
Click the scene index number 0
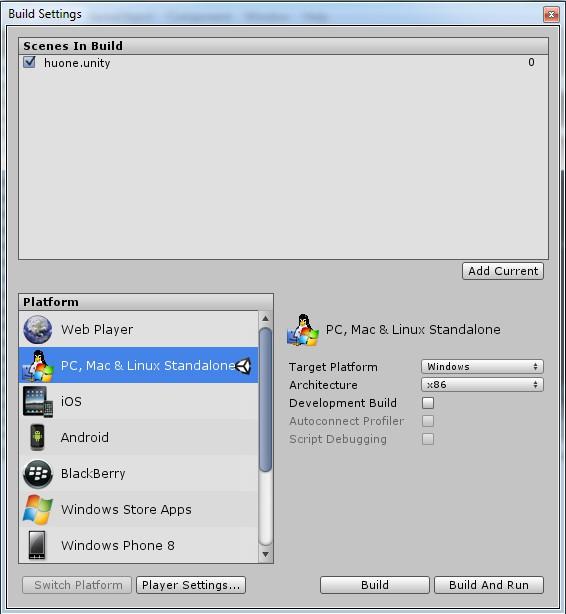pos(531,62)
